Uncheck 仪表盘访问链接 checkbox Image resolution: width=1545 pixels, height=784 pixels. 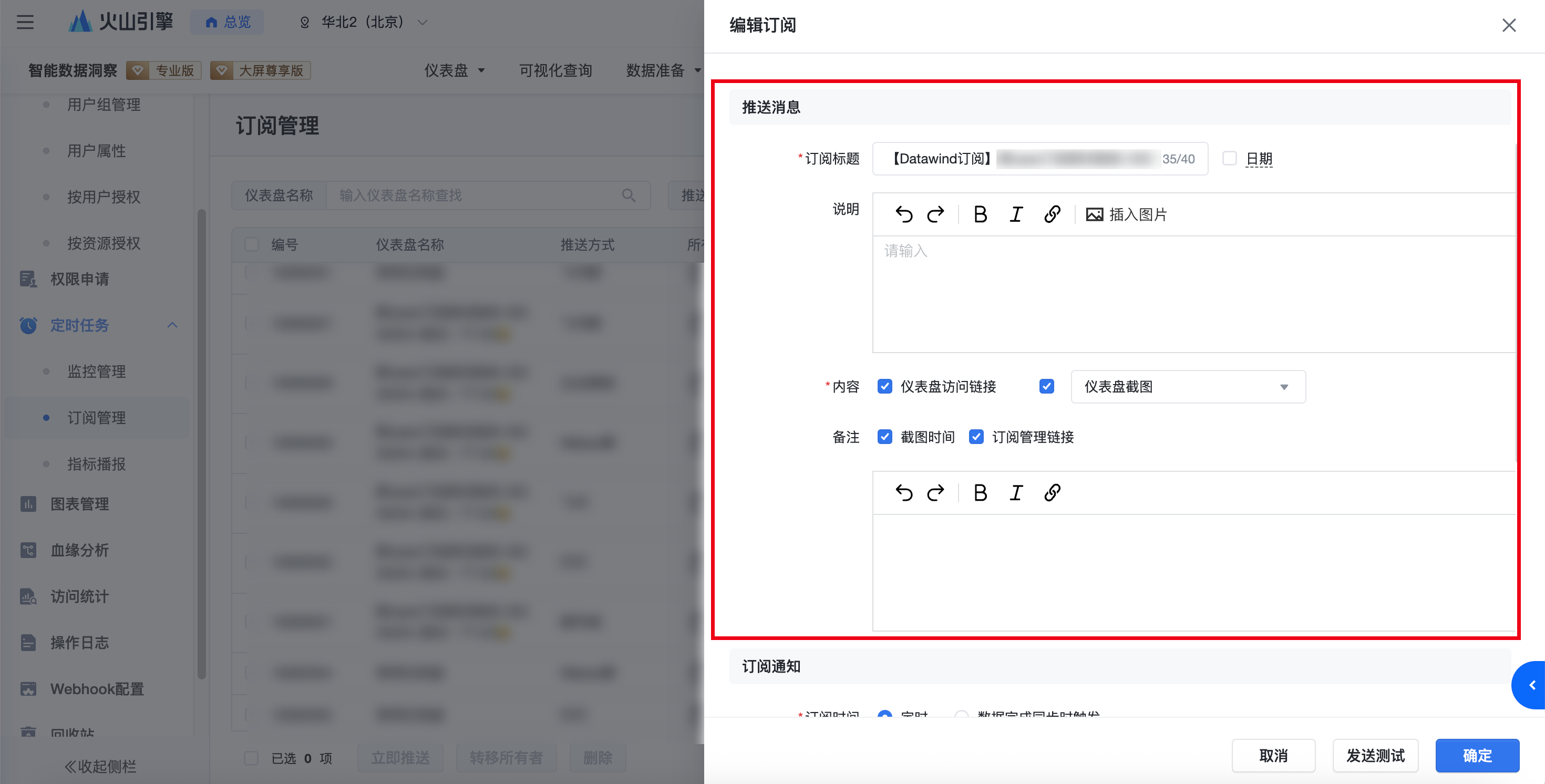click(884, 386)
